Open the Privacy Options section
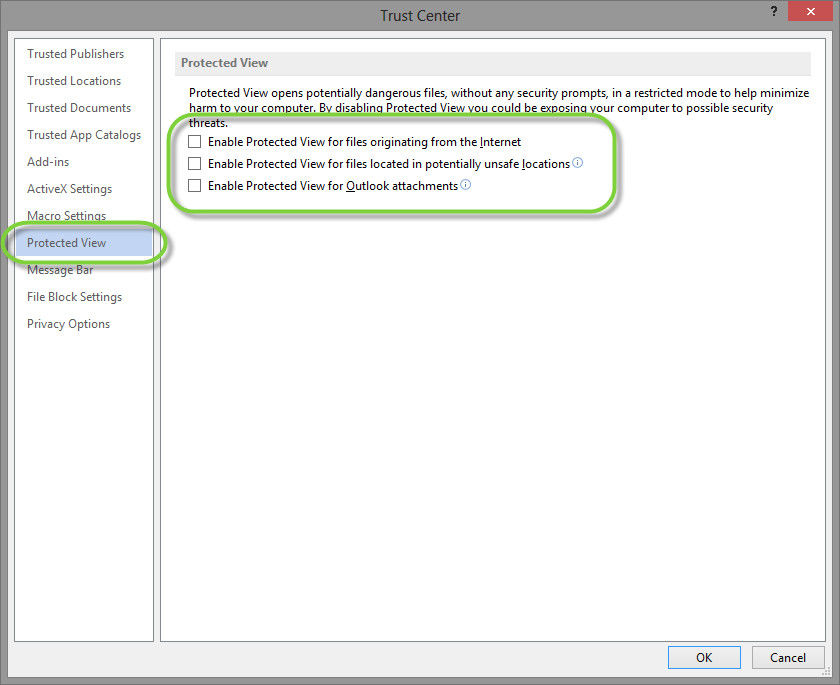Screen dimensions: 840x685 point(68,324)
